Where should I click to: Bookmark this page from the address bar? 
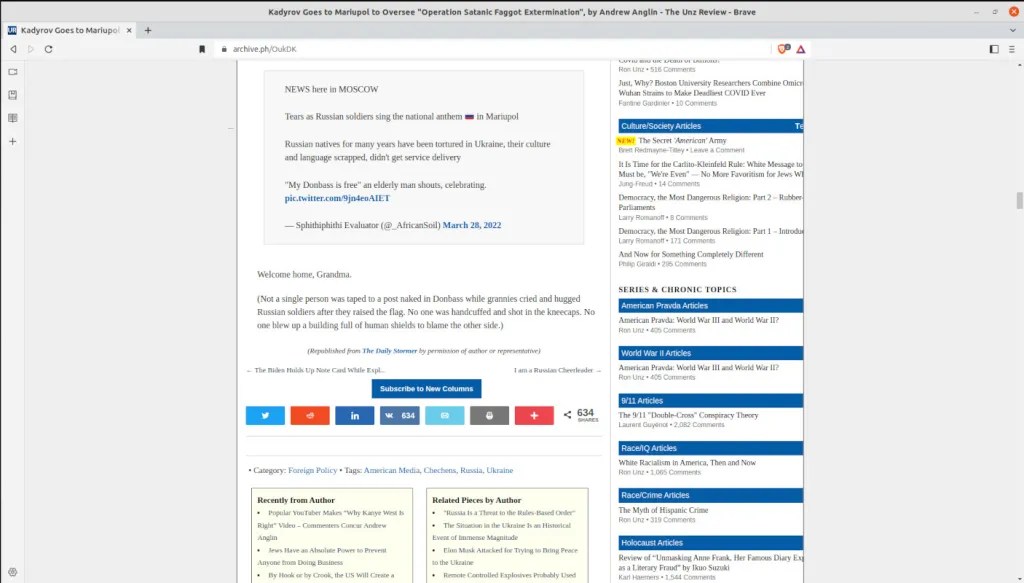pyautogui.click(x=202, y=49)
